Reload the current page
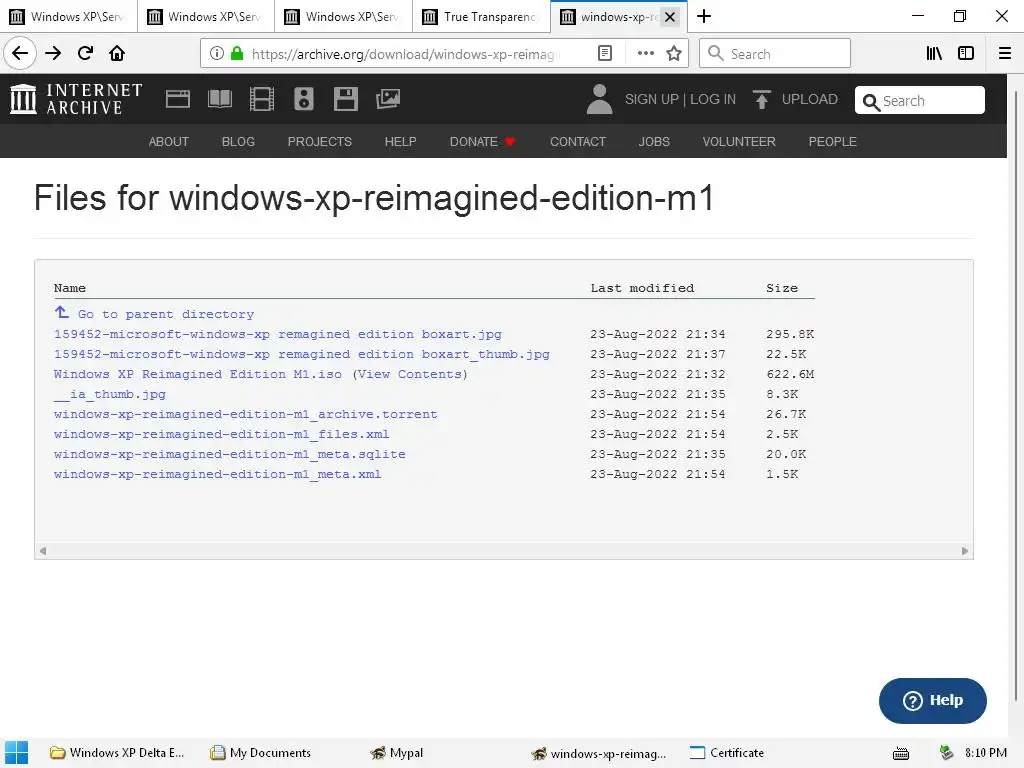This screenshot has width=1024, height=768. click(x=85, y=54)
